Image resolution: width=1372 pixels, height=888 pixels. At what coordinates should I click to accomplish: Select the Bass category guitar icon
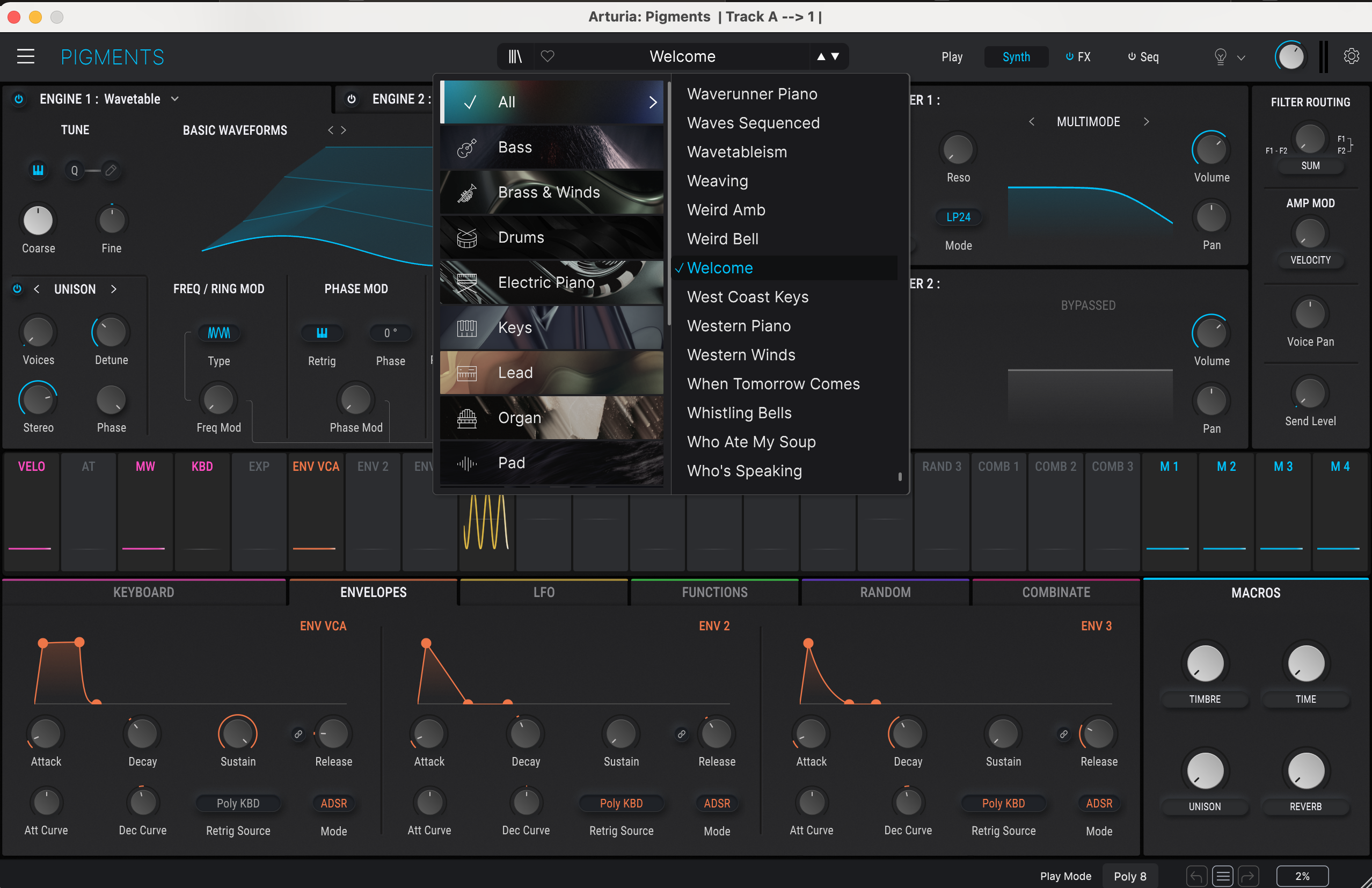pyautogui.click(x=466, y=148)
